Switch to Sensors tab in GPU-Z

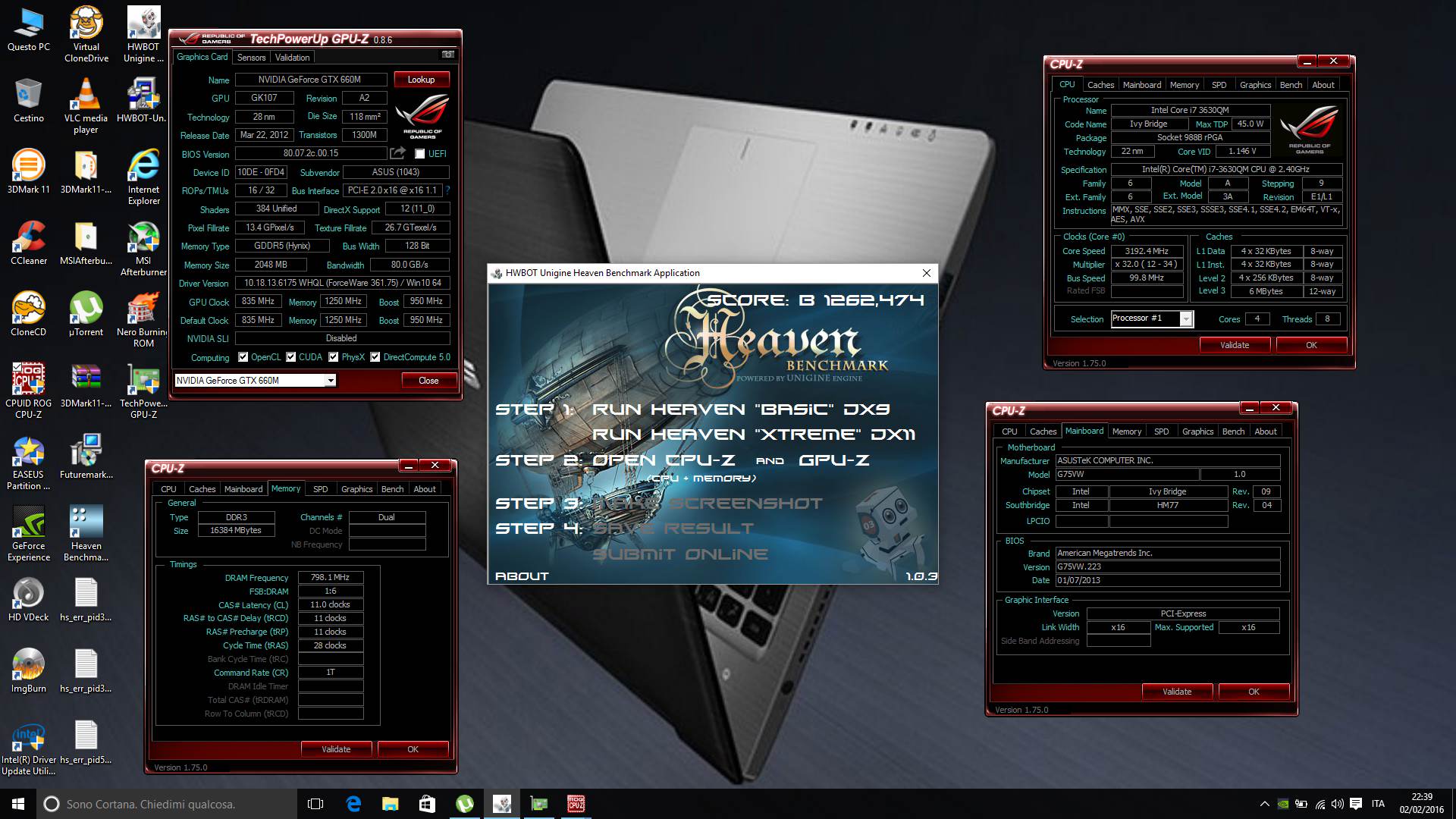(x=251, y=58)
